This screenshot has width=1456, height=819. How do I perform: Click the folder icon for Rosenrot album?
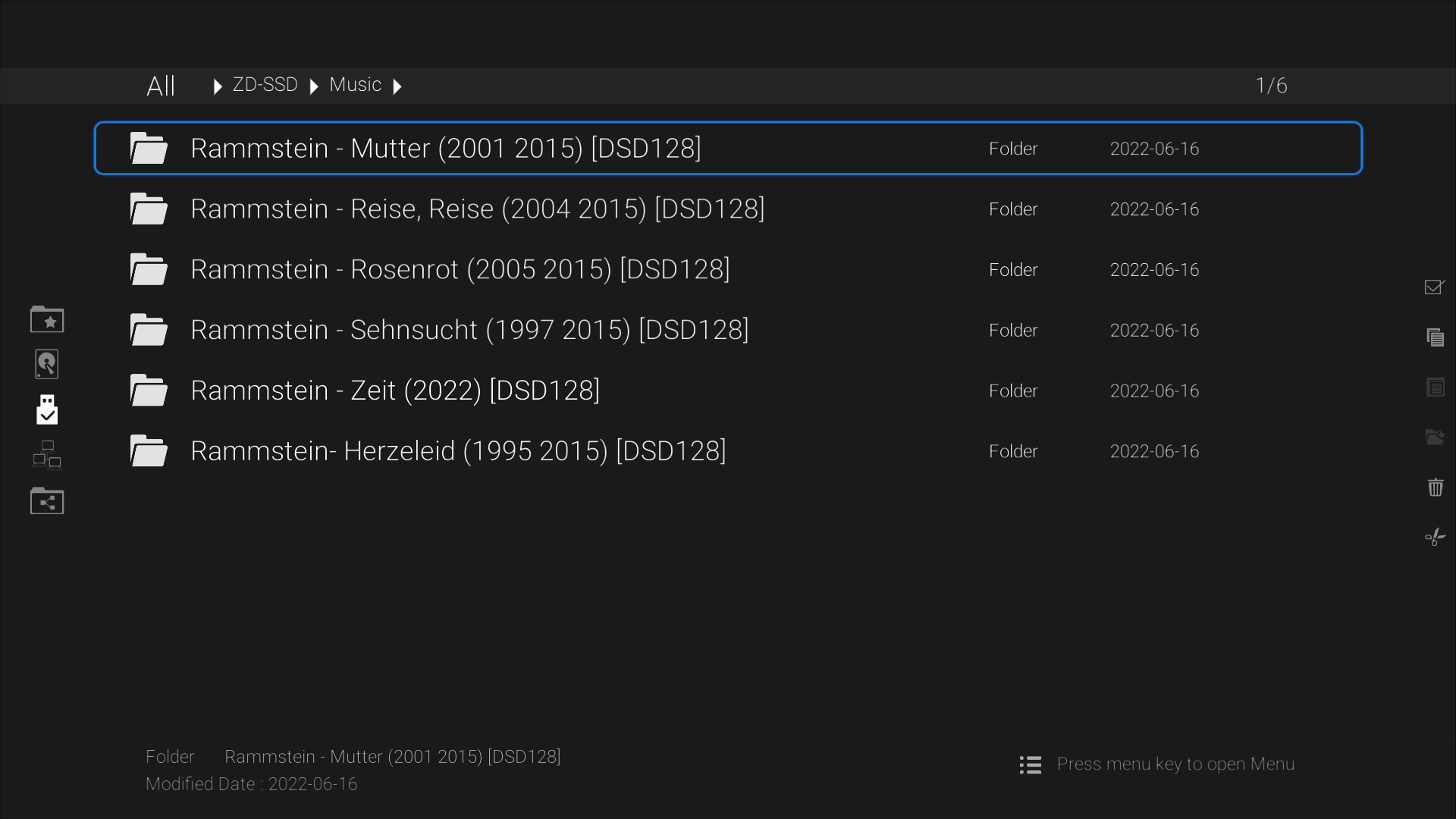click(x=149, y=269)
